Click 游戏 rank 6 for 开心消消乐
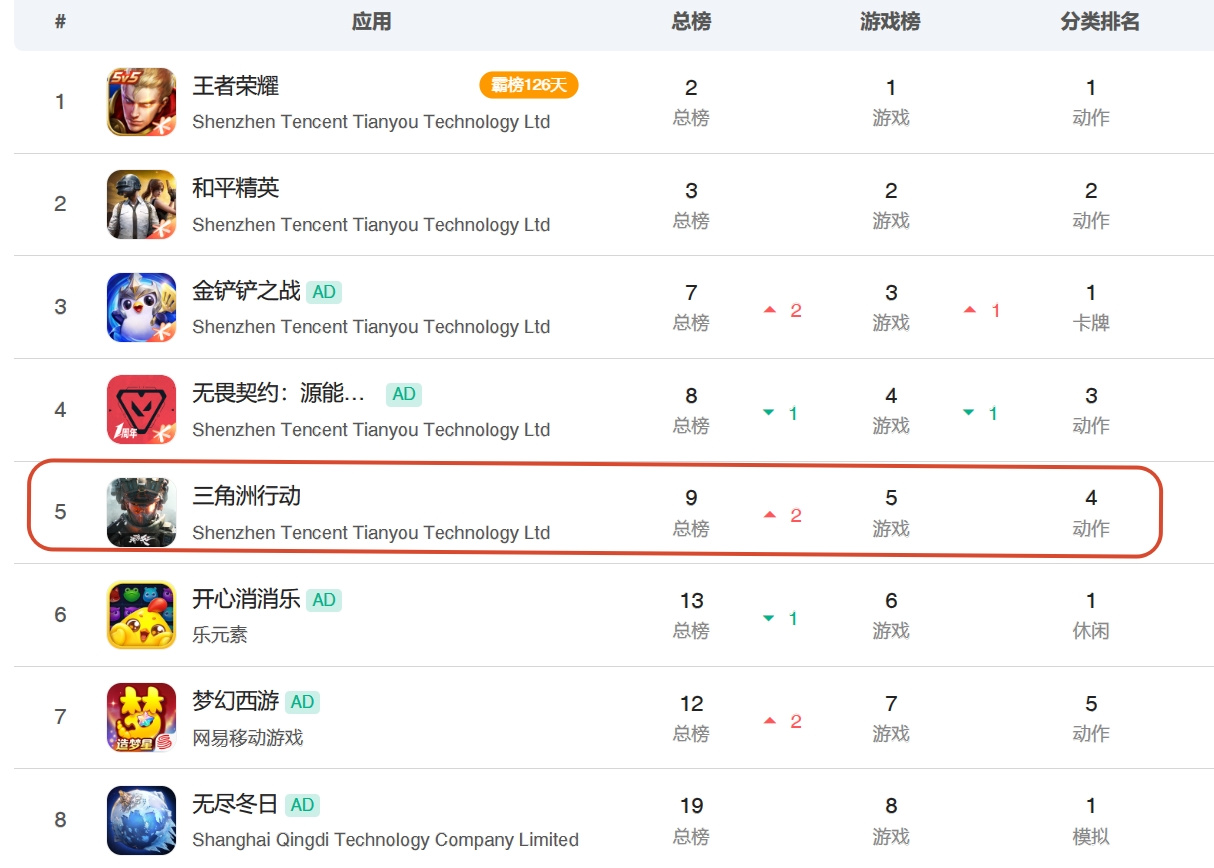The image size is (1214, 868). click(x=891, y=615)
